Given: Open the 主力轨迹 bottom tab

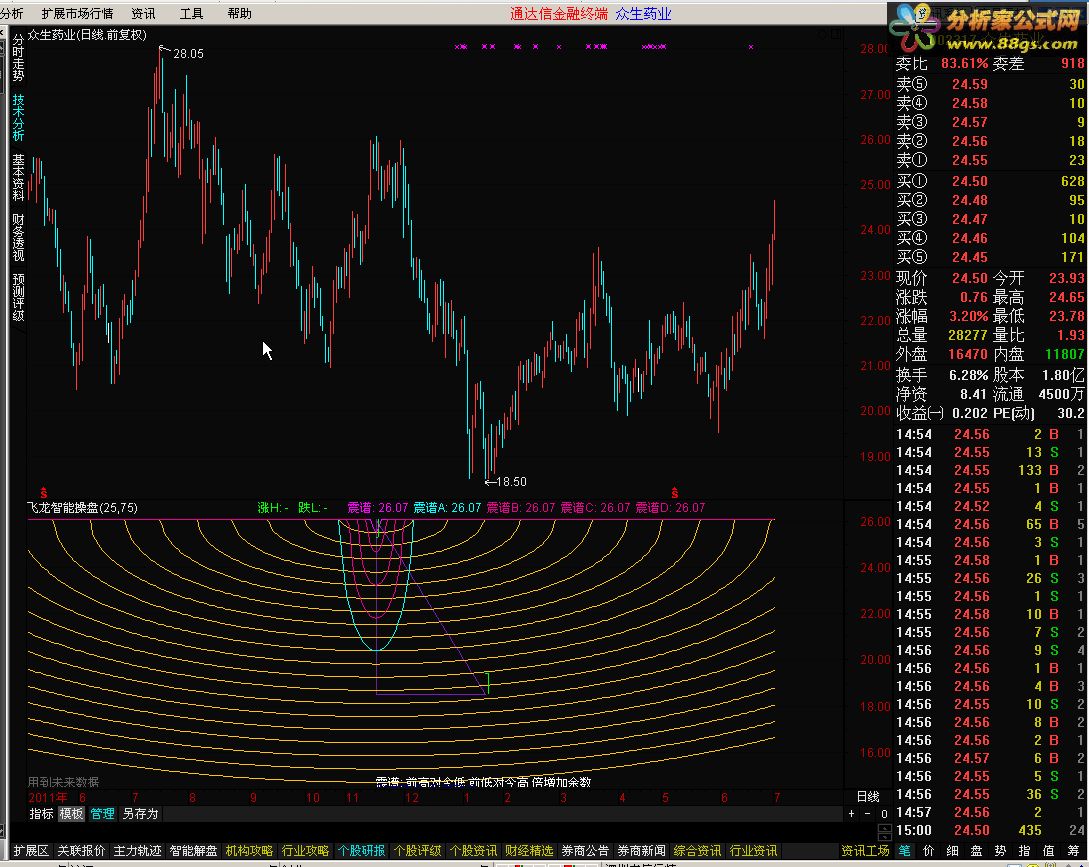Looking at the screenshot, I should coord(137,851).
